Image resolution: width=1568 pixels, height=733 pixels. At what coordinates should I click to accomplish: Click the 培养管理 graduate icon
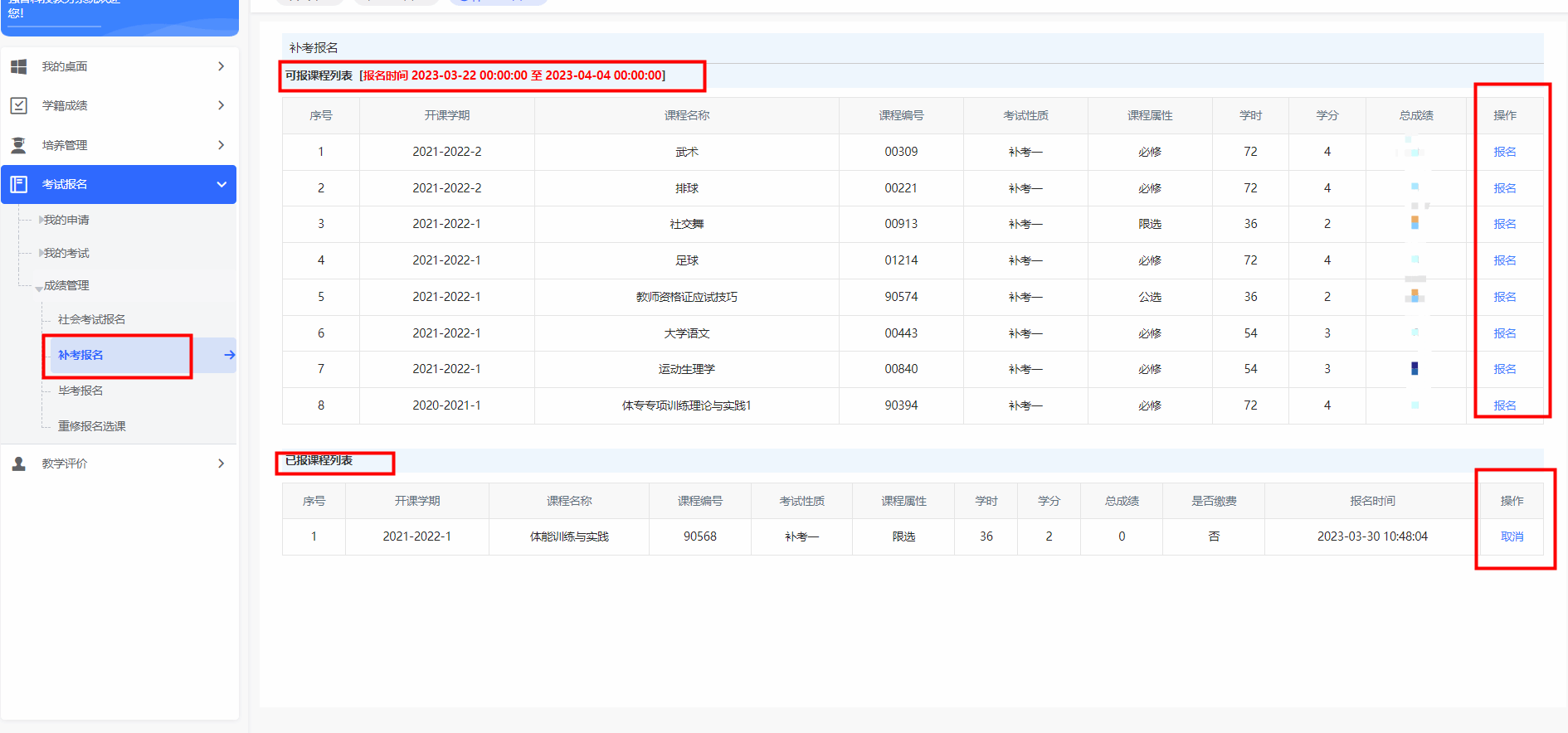tap(18, 145)
